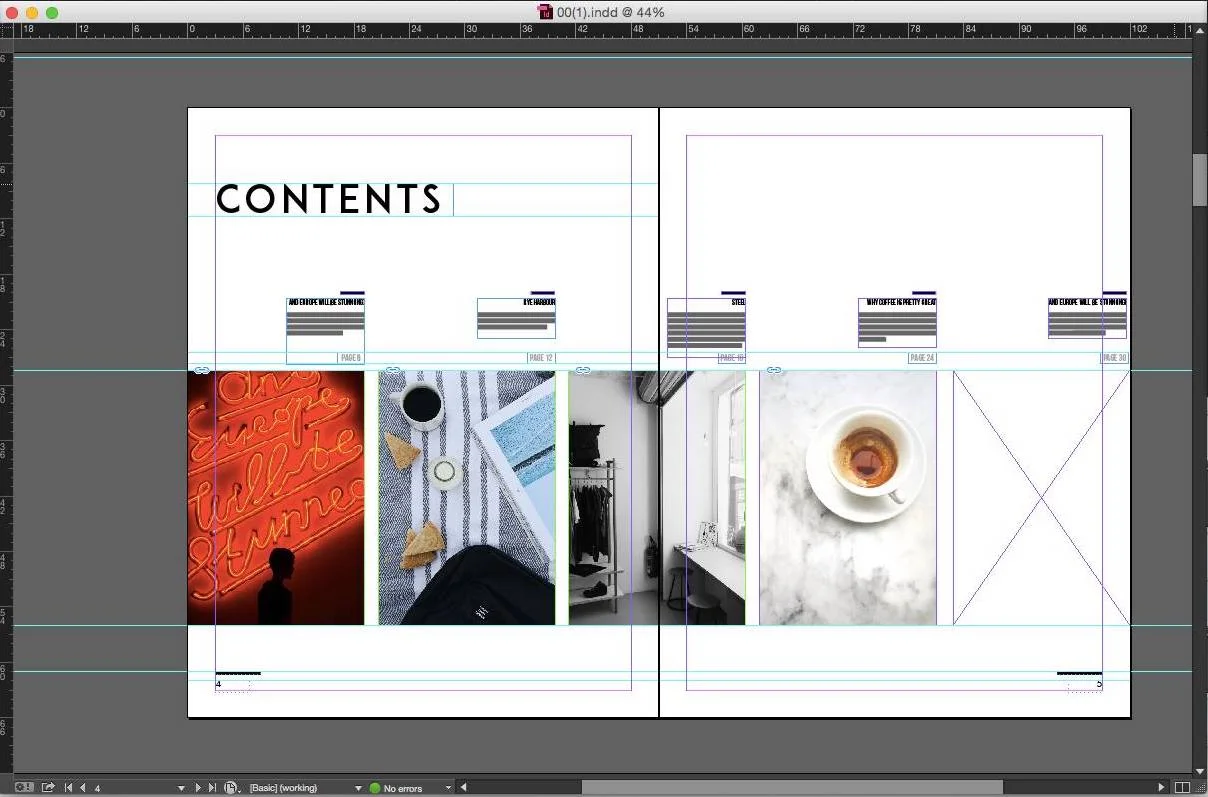Select the CONTENTS heading text

[x=329, y=199]
